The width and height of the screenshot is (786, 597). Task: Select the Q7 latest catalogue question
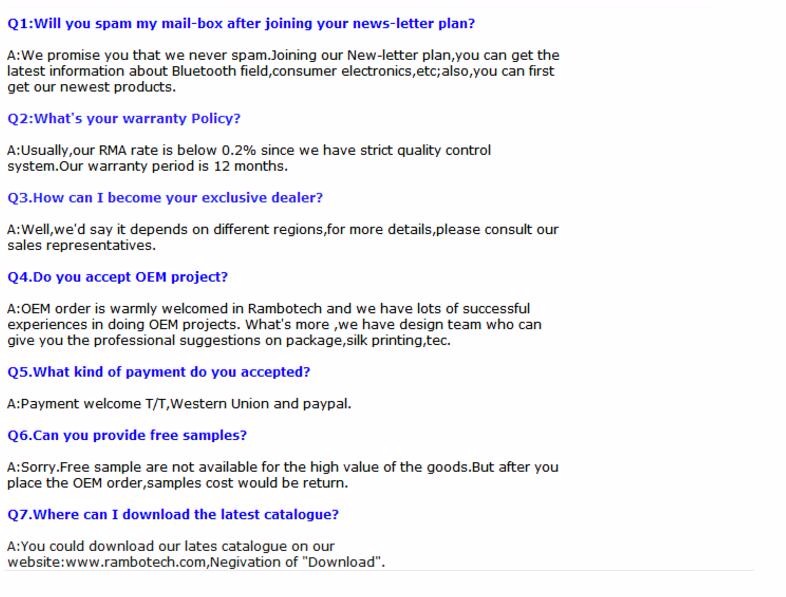[173, 514]
